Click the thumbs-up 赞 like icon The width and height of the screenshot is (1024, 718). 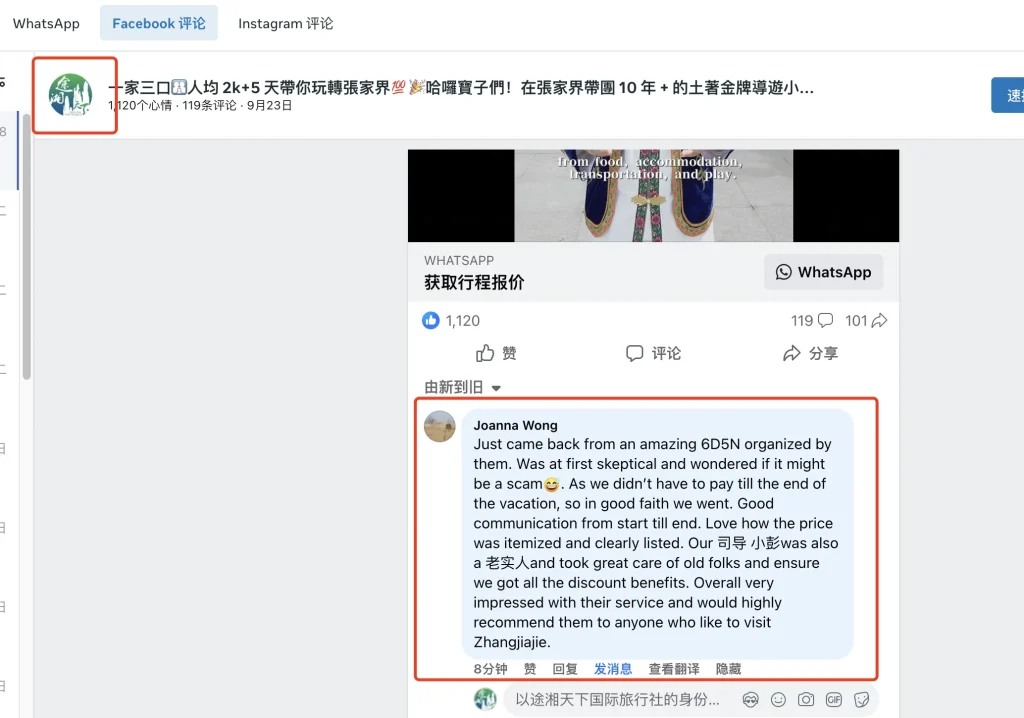point(485,353)
